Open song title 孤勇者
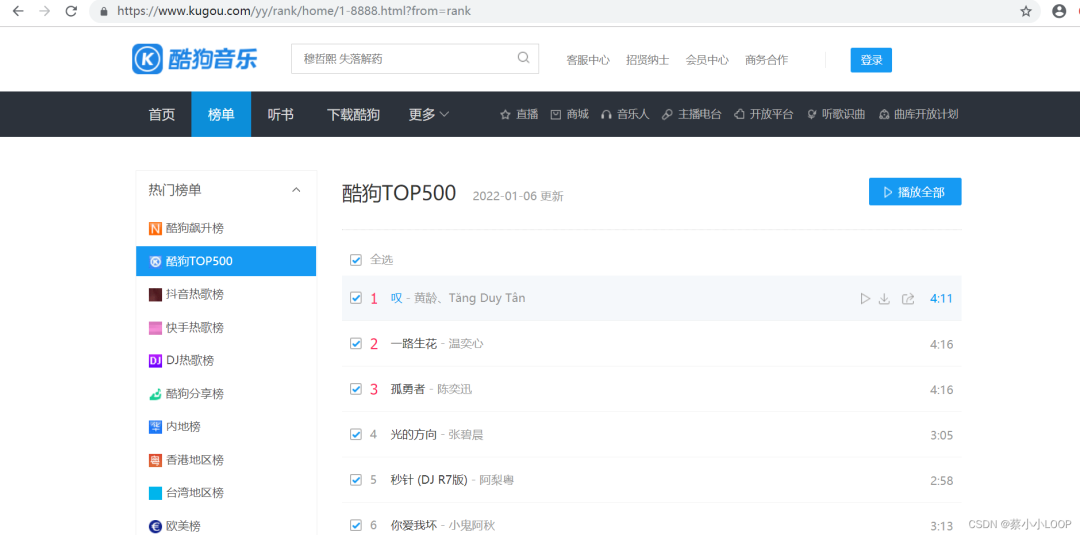This screenshot has width=1080, height=535. click(x=408, y=389)
